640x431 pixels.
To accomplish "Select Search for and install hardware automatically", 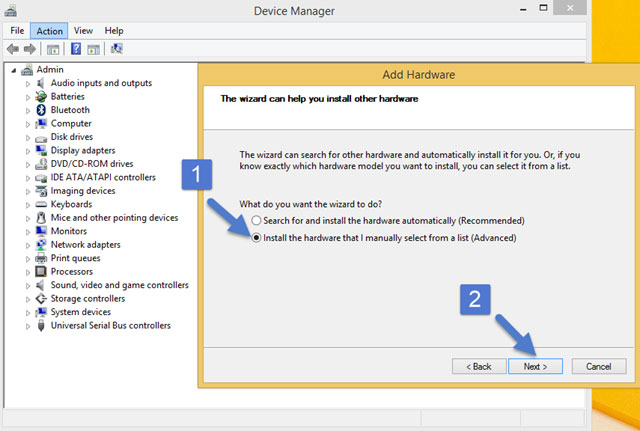I will (256, 221).
